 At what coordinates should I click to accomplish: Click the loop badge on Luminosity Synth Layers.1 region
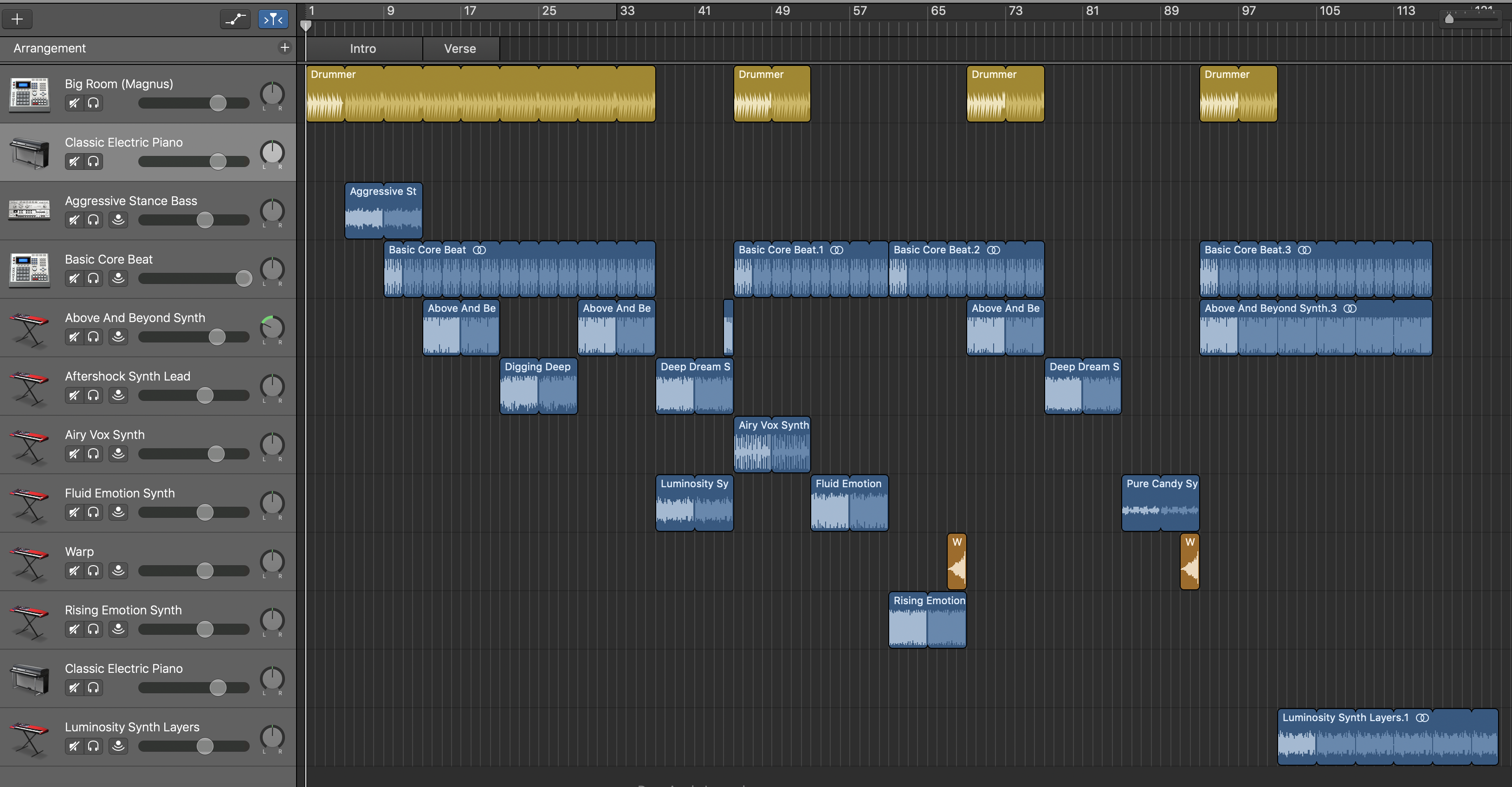coord(1423,717)
